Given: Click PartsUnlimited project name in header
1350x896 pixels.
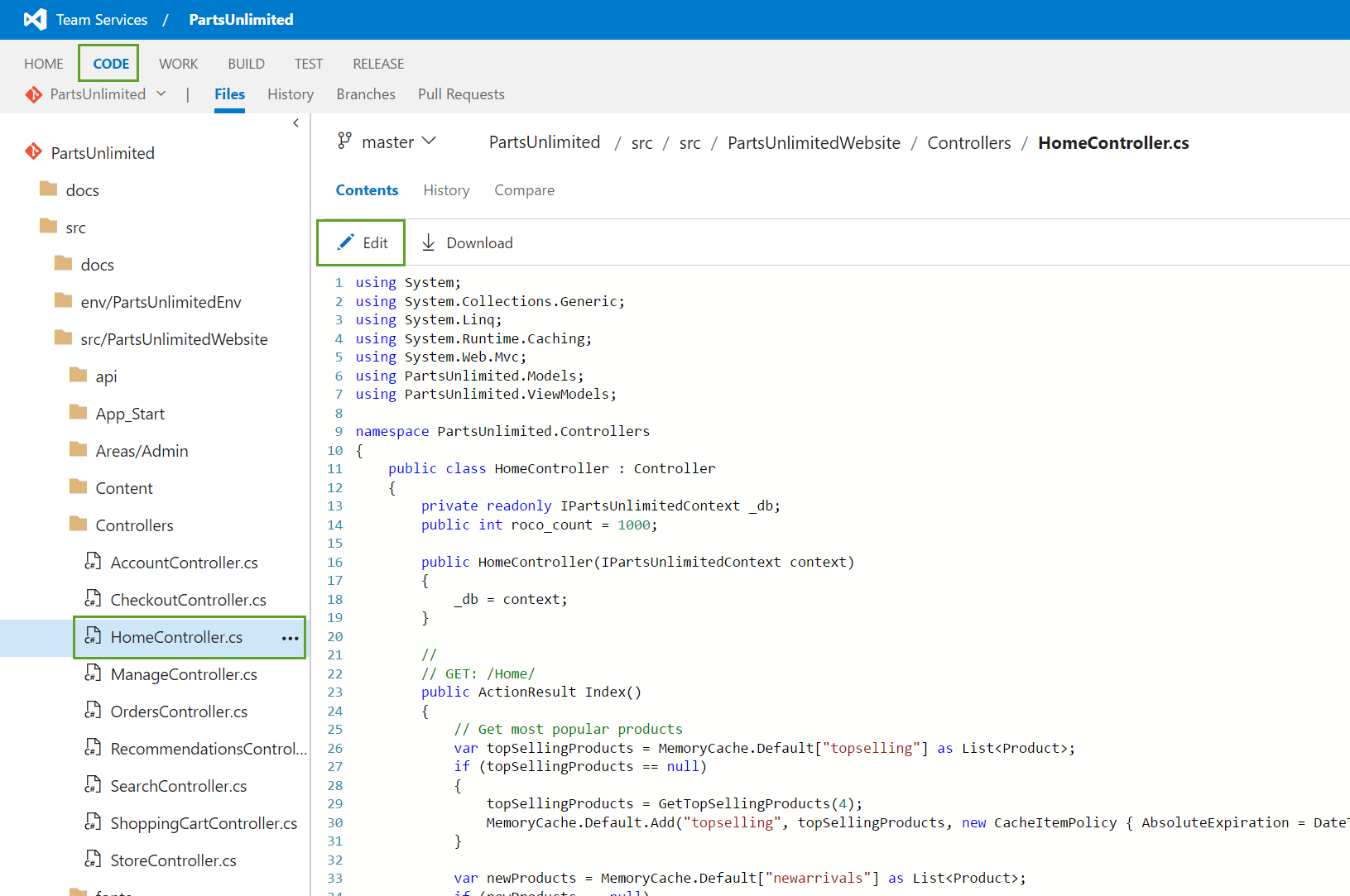Looking at the screenshot, I should tap(241, 19).
